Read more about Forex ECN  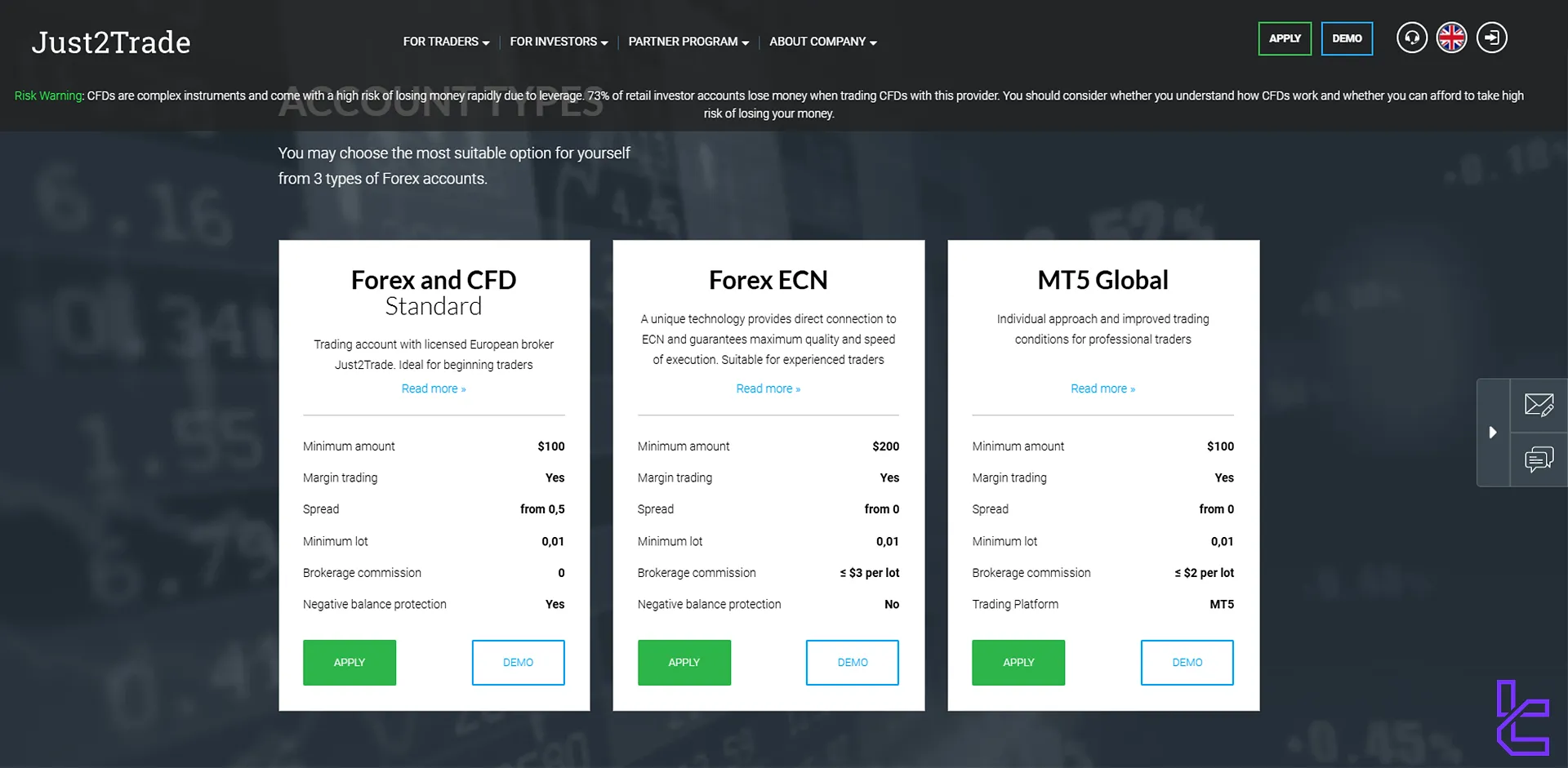point(768,388)
